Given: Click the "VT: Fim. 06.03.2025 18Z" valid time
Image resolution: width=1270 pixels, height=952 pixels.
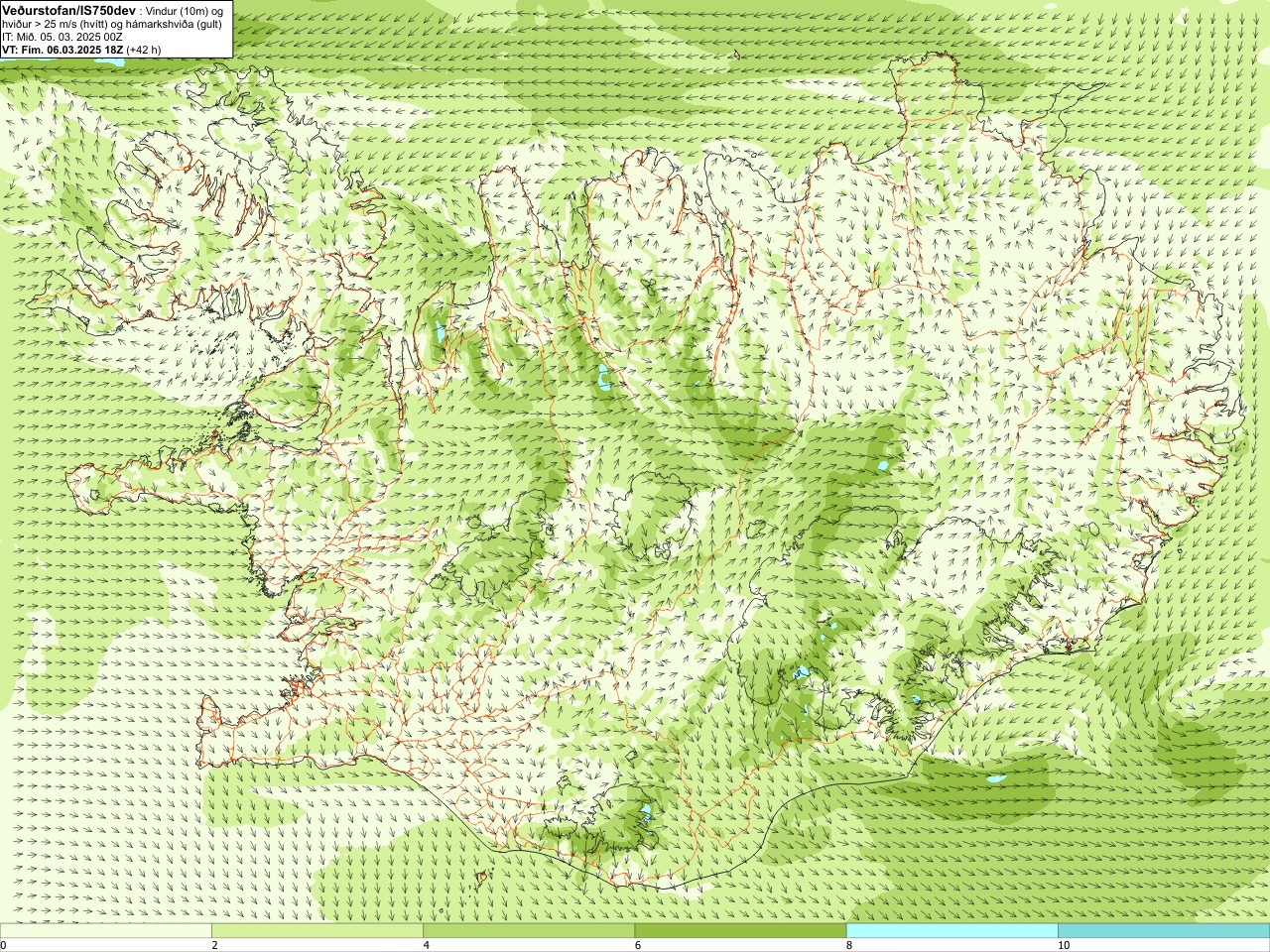Looking at the screenshot, I should [x=63, y=50].
